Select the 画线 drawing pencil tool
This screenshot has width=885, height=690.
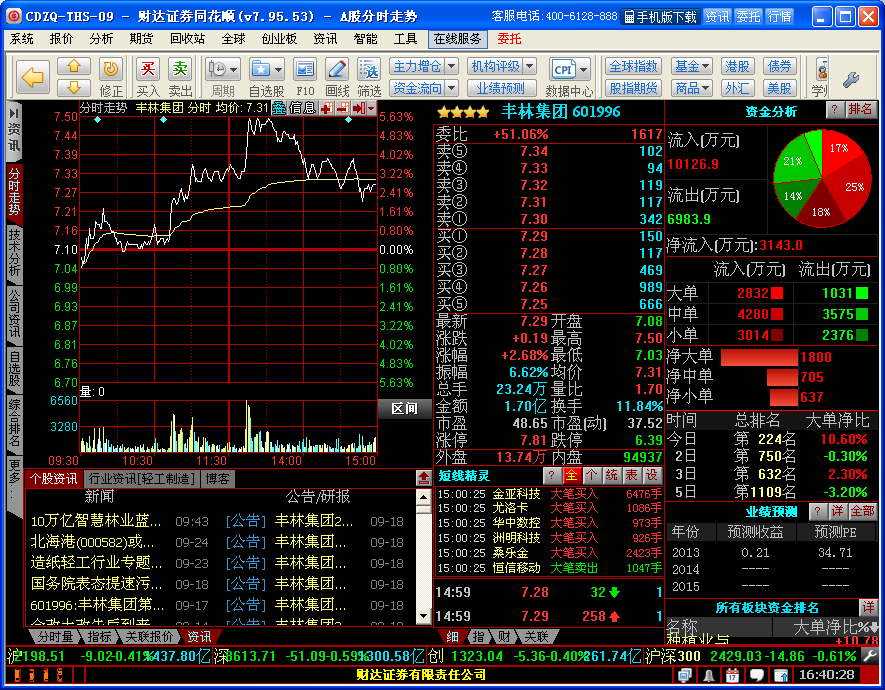(337, 77)
